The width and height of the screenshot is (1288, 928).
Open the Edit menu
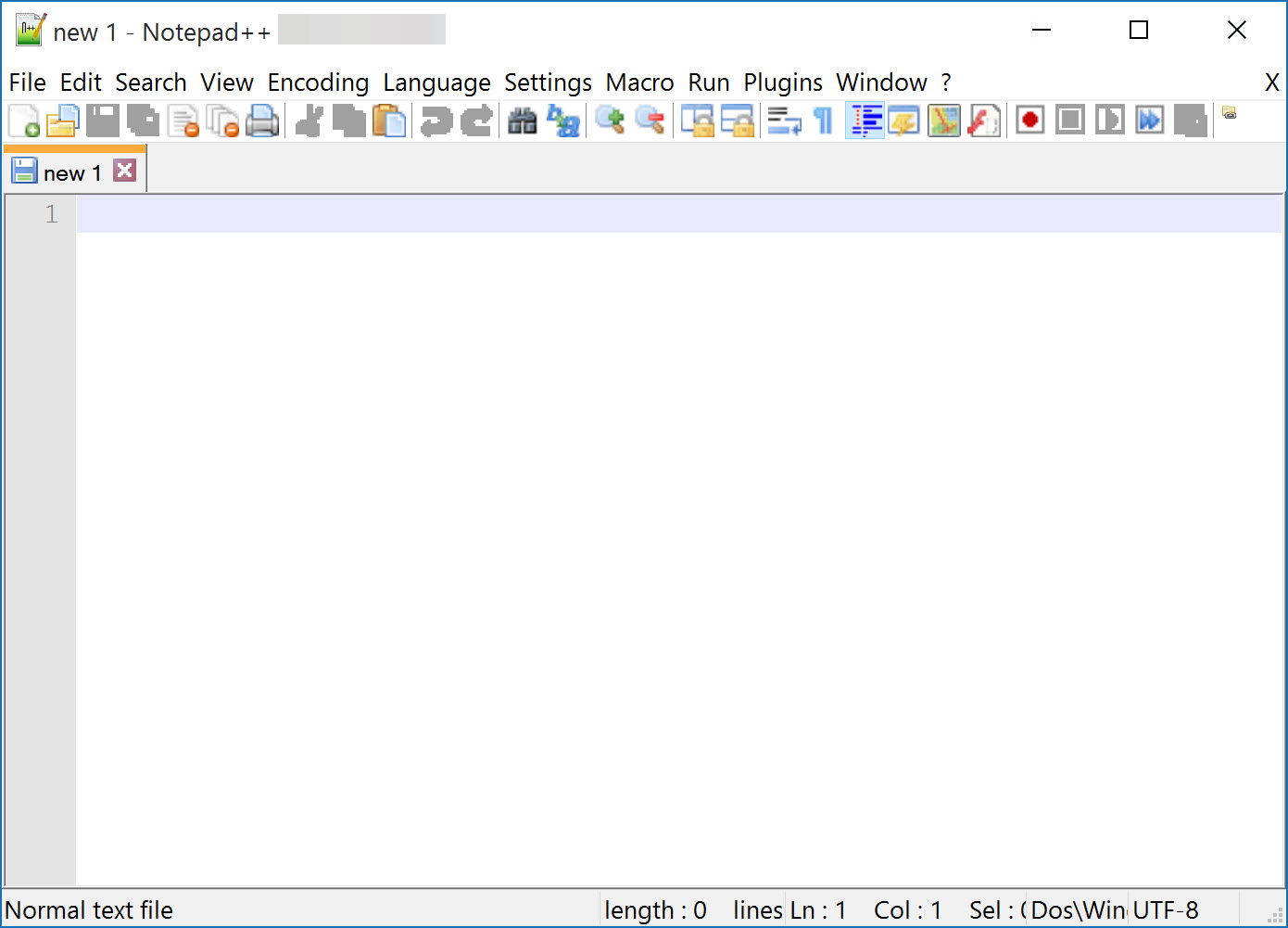tap(81, 83)
